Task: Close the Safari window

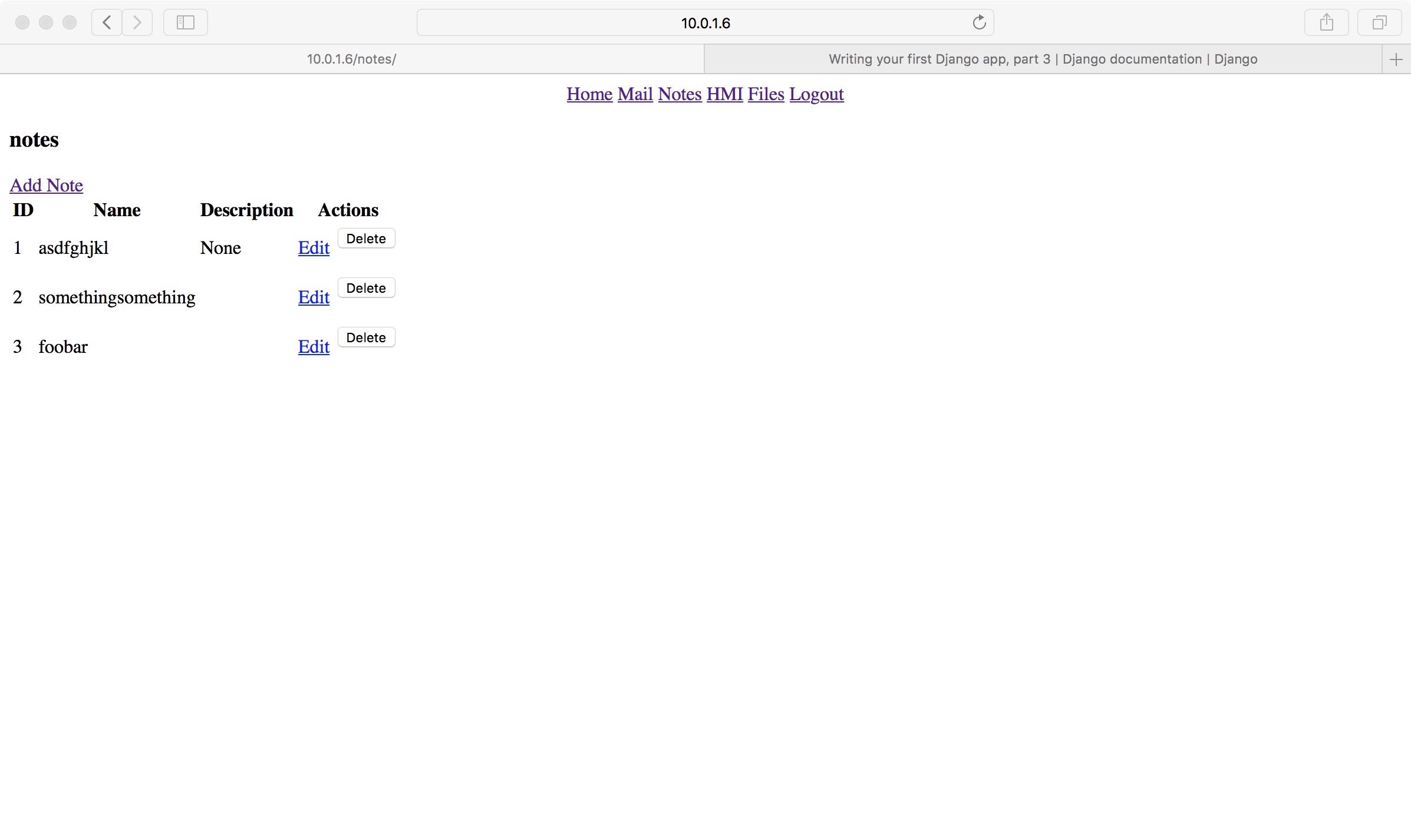Action: pyautogui.click(x=22, y=22)
